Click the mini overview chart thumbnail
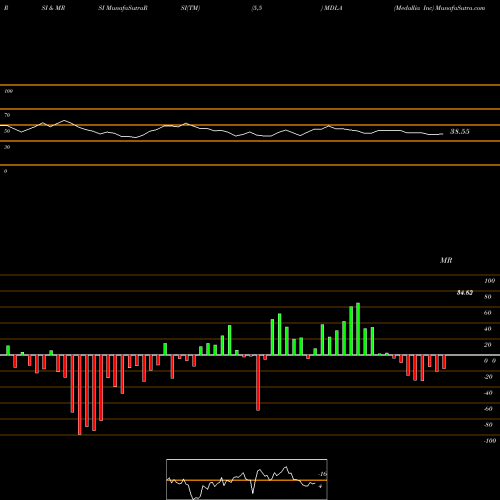Screen dimensions: 500x500 [x=247, y=479]
